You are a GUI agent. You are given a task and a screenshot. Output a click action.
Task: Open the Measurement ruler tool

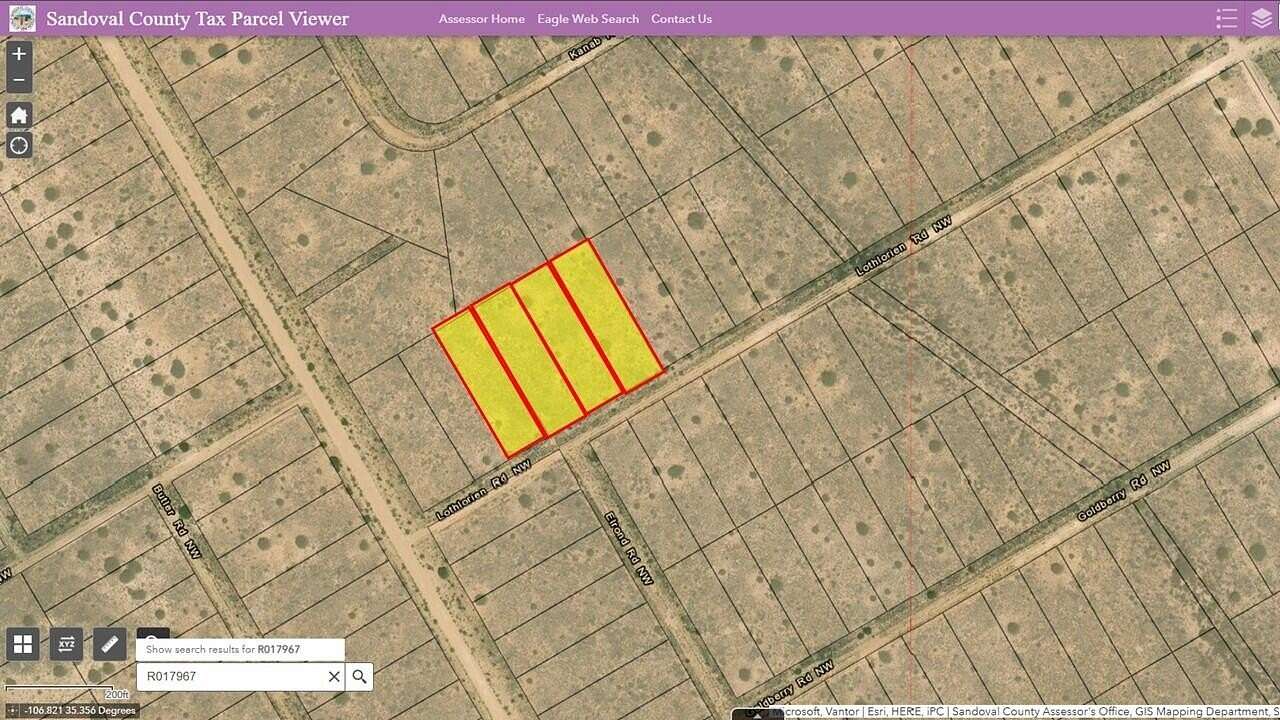coord(109,644)
